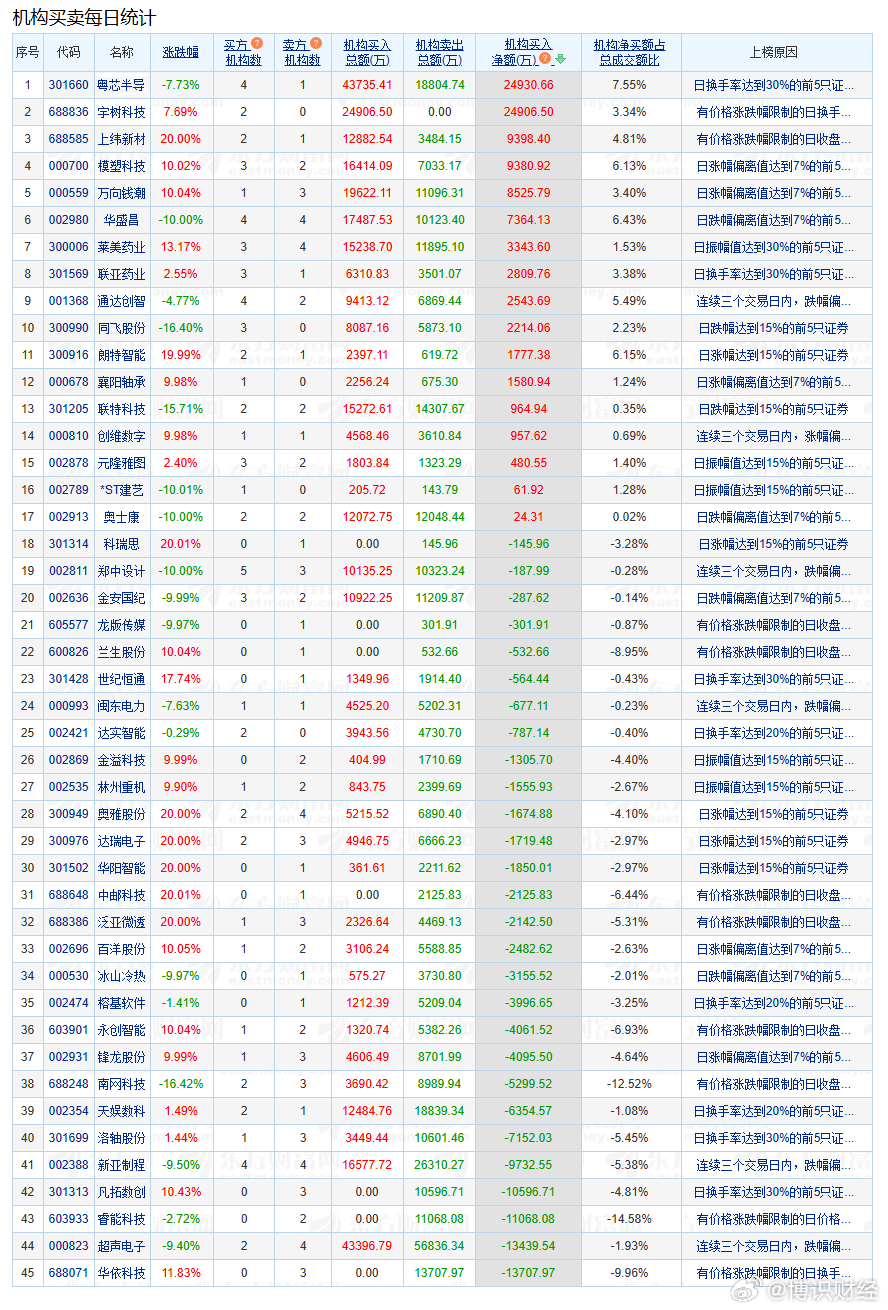This screenshot has width=888, height=1310.
Task: Open stock code 000559
Action: 69,193
